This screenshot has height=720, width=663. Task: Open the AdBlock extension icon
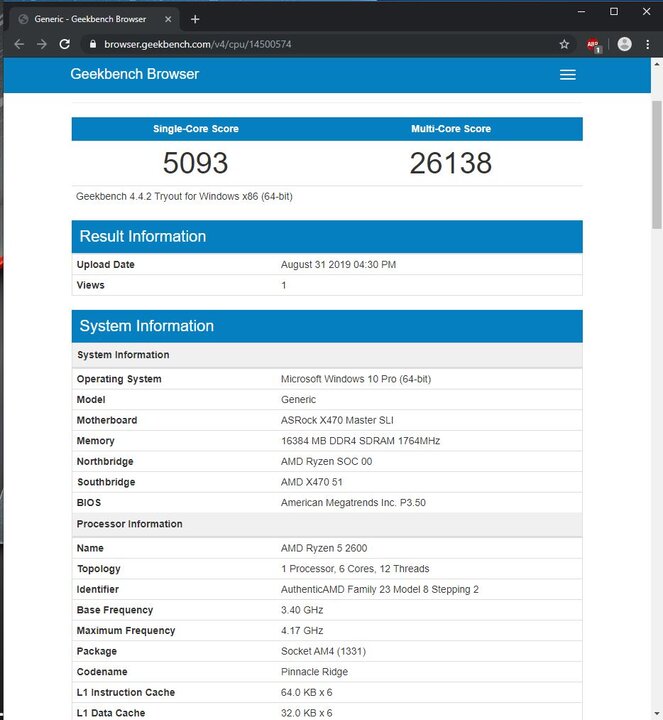click(593, 45)
